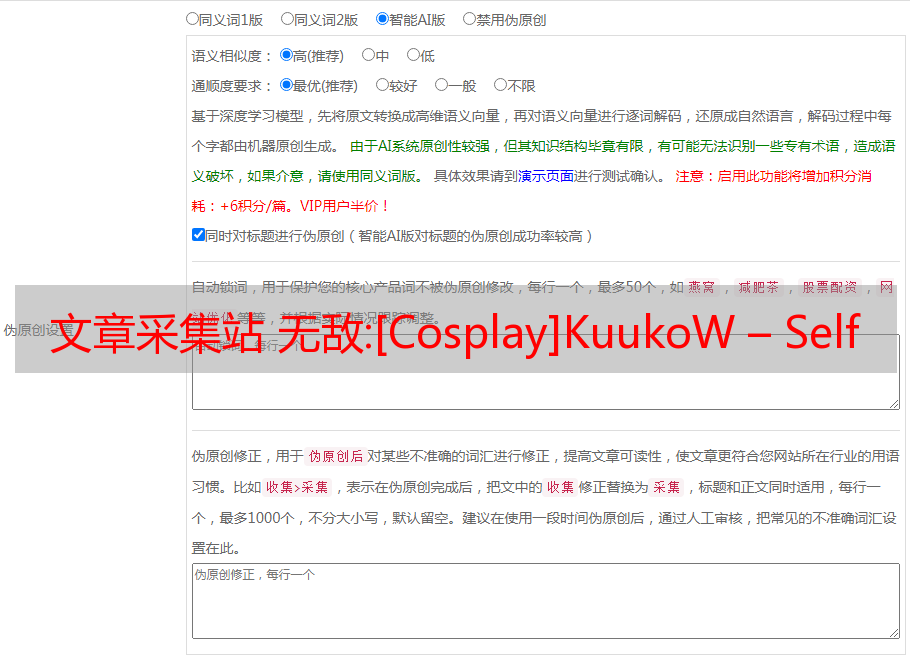
Task: Set 语义相似度 to 中
Action: tap(368, 56)
